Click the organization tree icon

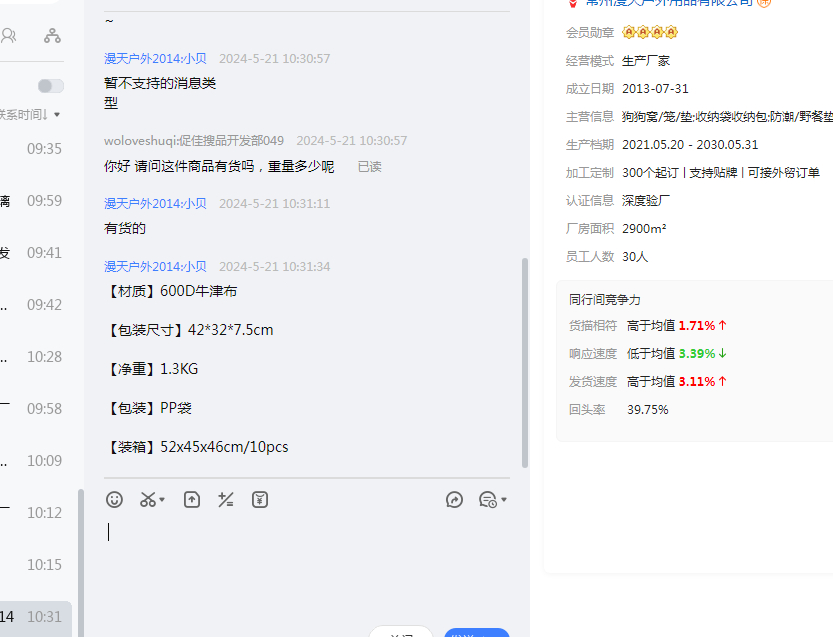tap(52, 36)
